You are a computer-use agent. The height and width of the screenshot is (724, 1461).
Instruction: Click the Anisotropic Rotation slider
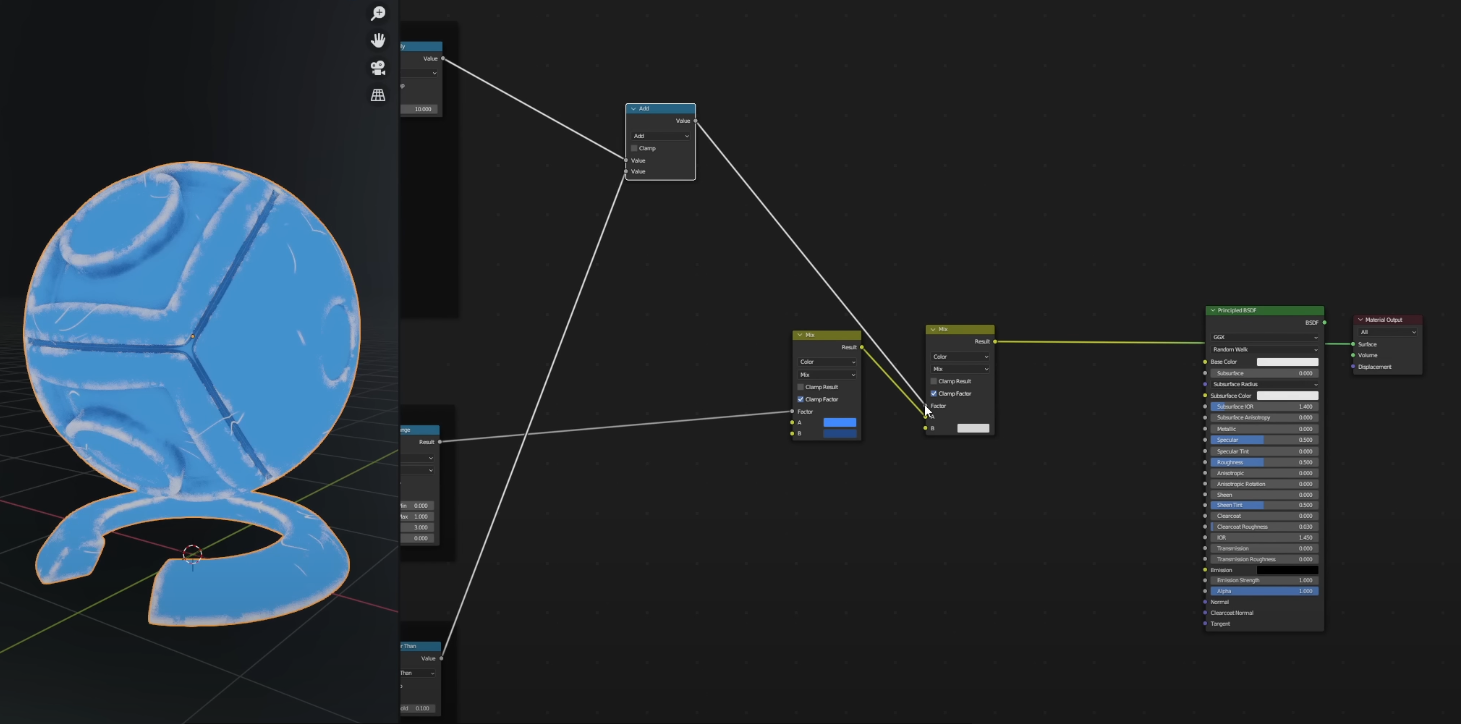tap(1264, 484)
